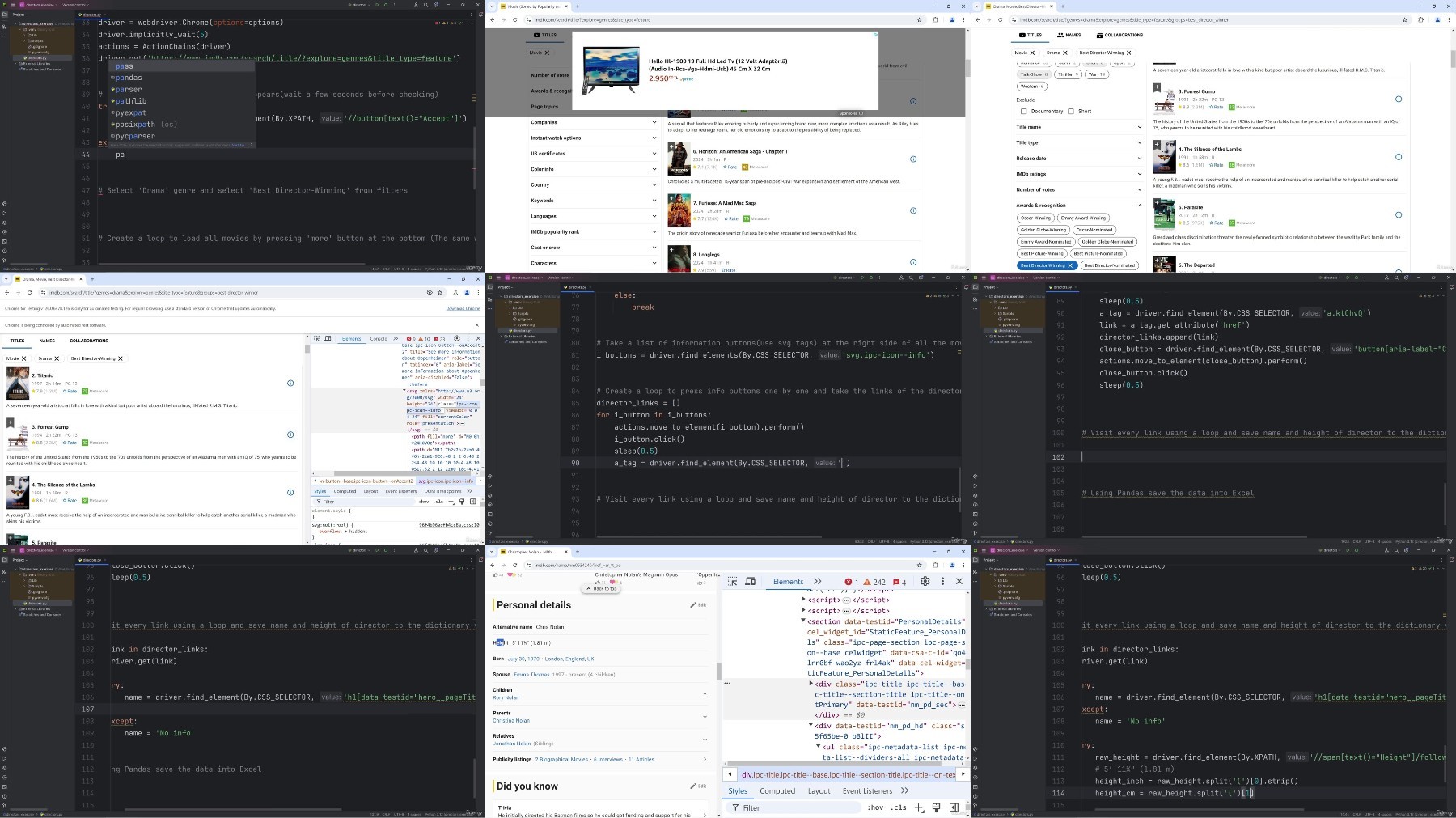Toggle the Best Director-Nominated chip

point(1109,265)
